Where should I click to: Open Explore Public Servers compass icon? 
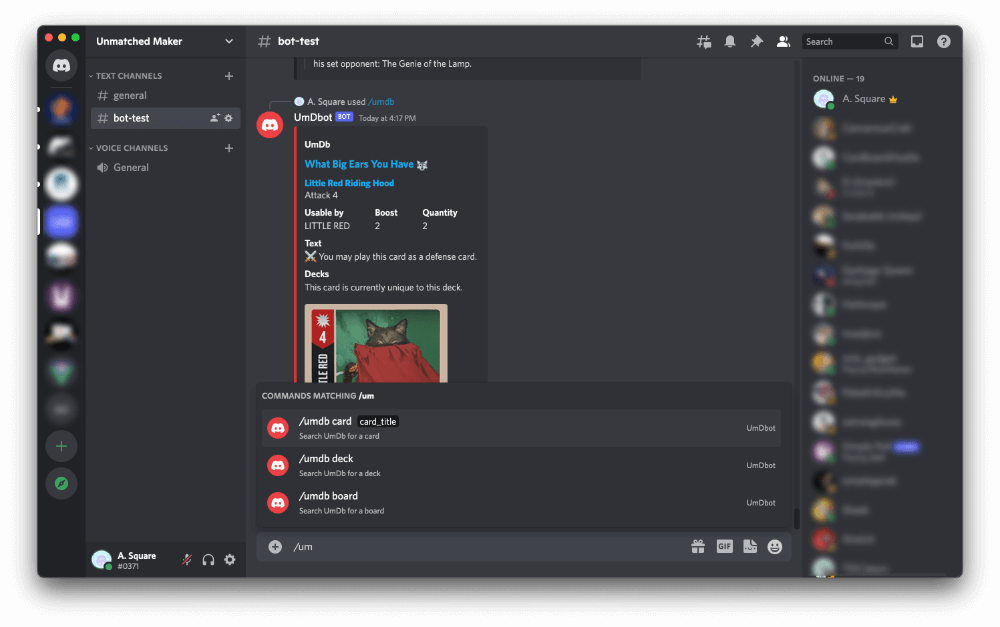(61, 483)
